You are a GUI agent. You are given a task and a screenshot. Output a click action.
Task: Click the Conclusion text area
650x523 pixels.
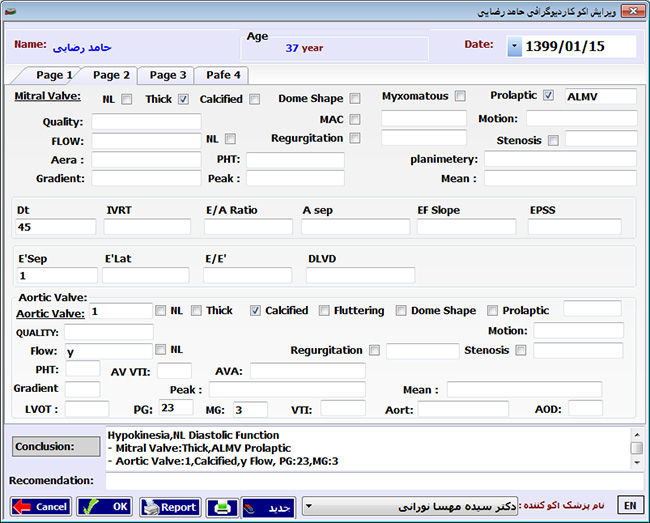(367, 449)
